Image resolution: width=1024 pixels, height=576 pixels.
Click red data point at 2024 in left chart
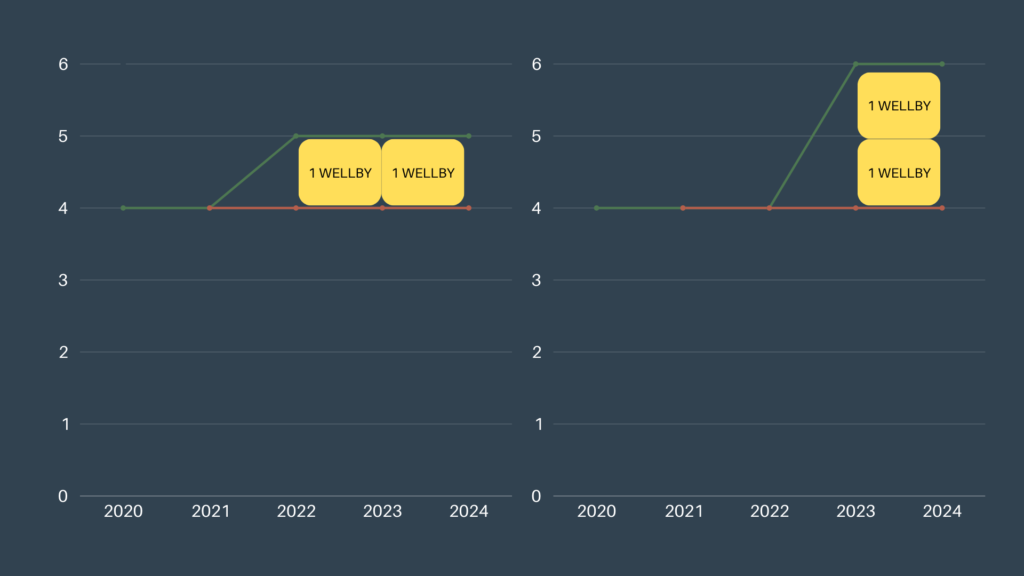469,208
